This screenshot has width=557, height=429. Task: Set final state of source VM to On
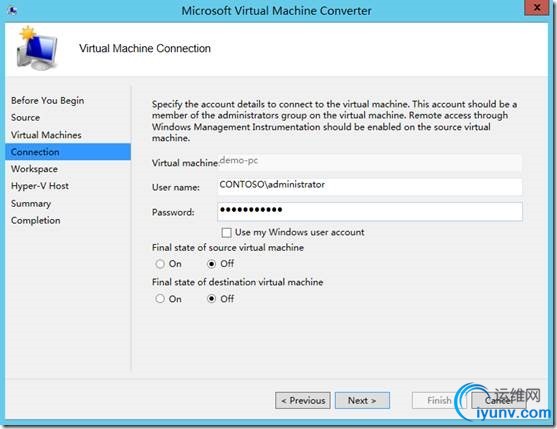coord(160,264)
